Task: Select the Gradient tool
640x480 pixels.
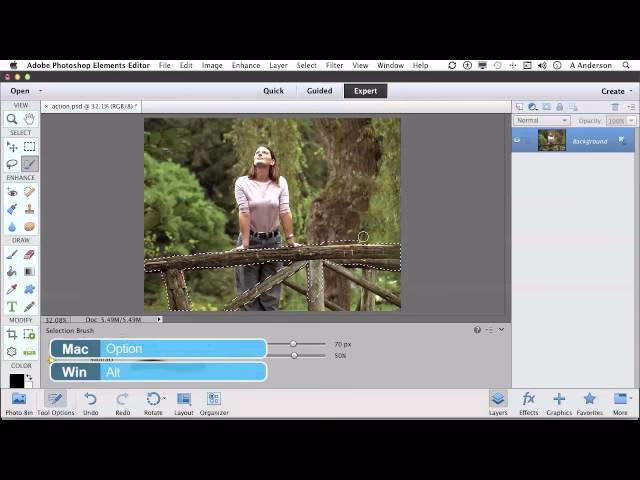Action: [29, 272]
